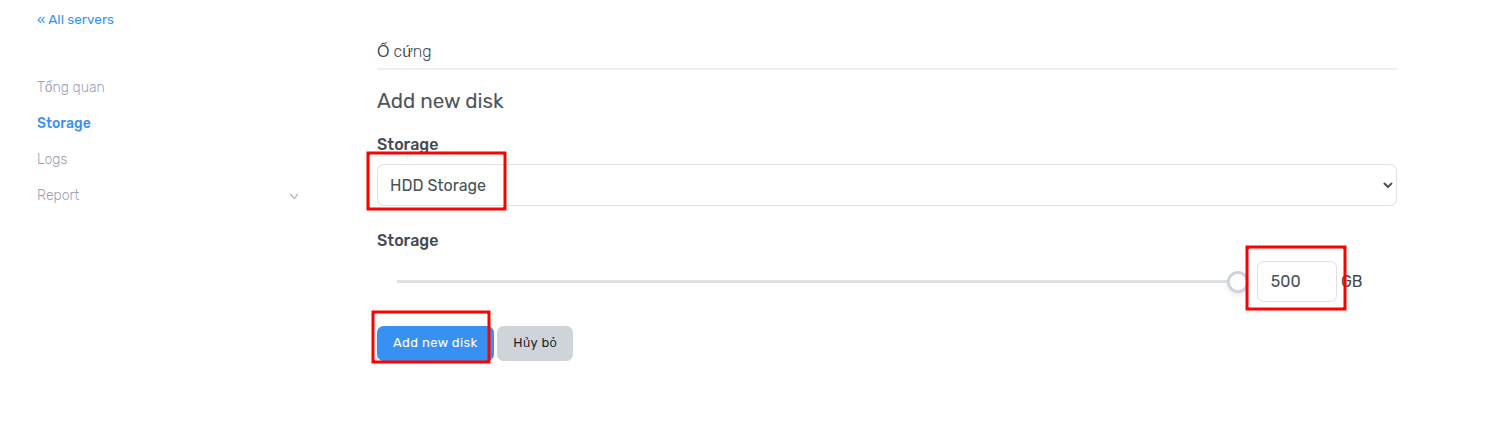Screen dimensions: 1485x429
Task: Click the Report sidebar item
Action: click(x=58, y=195)
